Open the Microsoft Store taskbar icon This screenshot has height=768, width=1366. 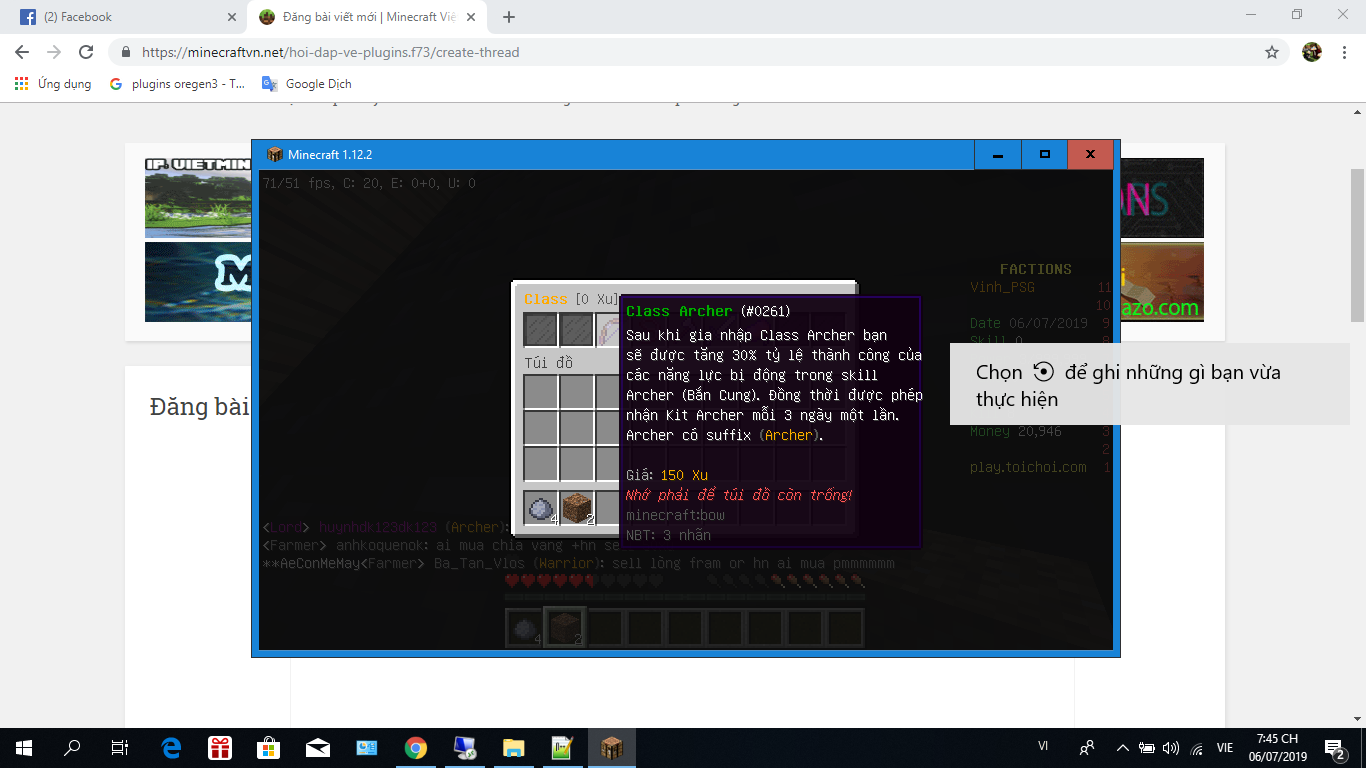pos(268,747)
